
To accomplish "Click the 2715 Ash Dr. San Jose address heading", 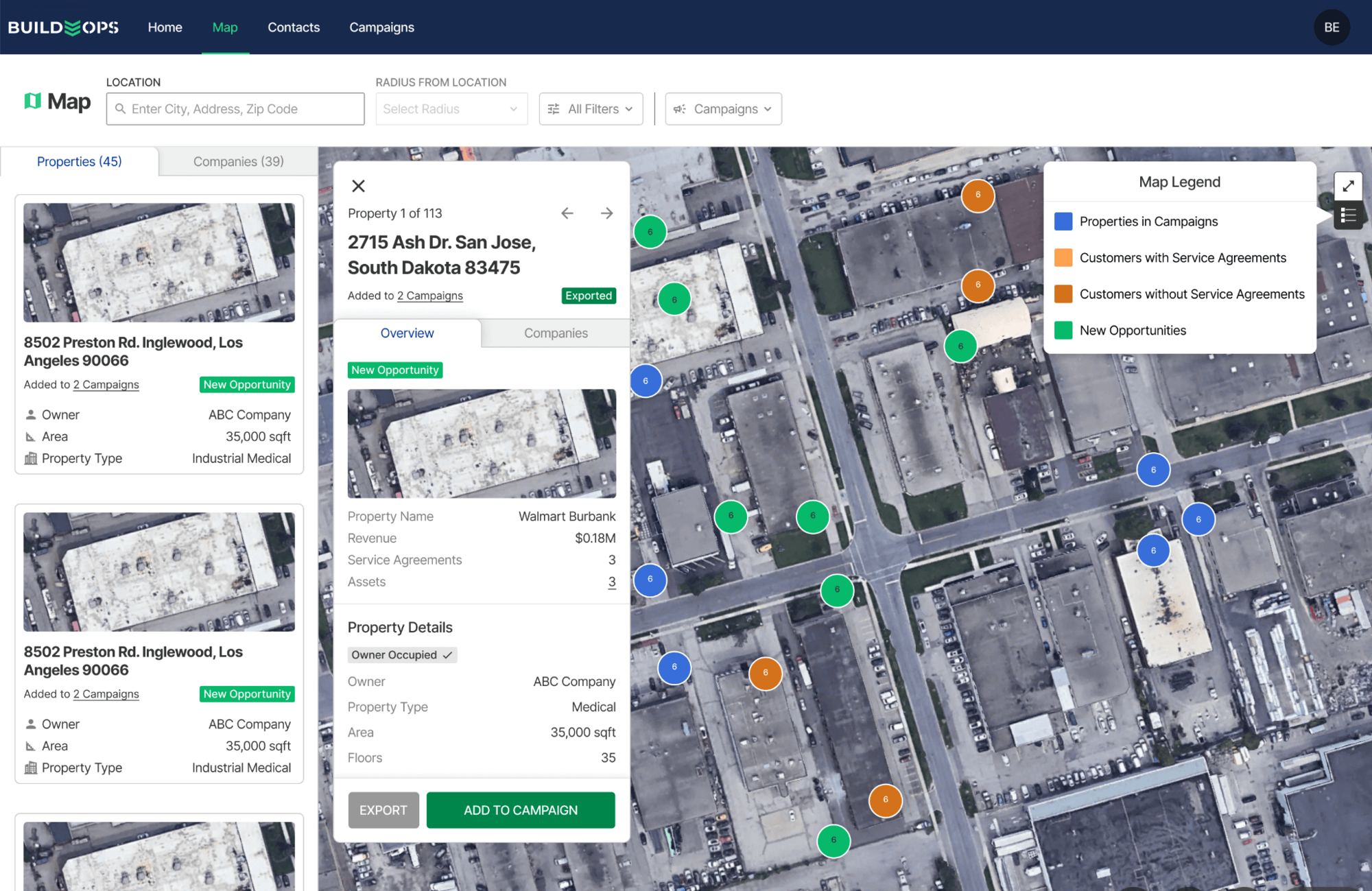I will pos(442,255).
